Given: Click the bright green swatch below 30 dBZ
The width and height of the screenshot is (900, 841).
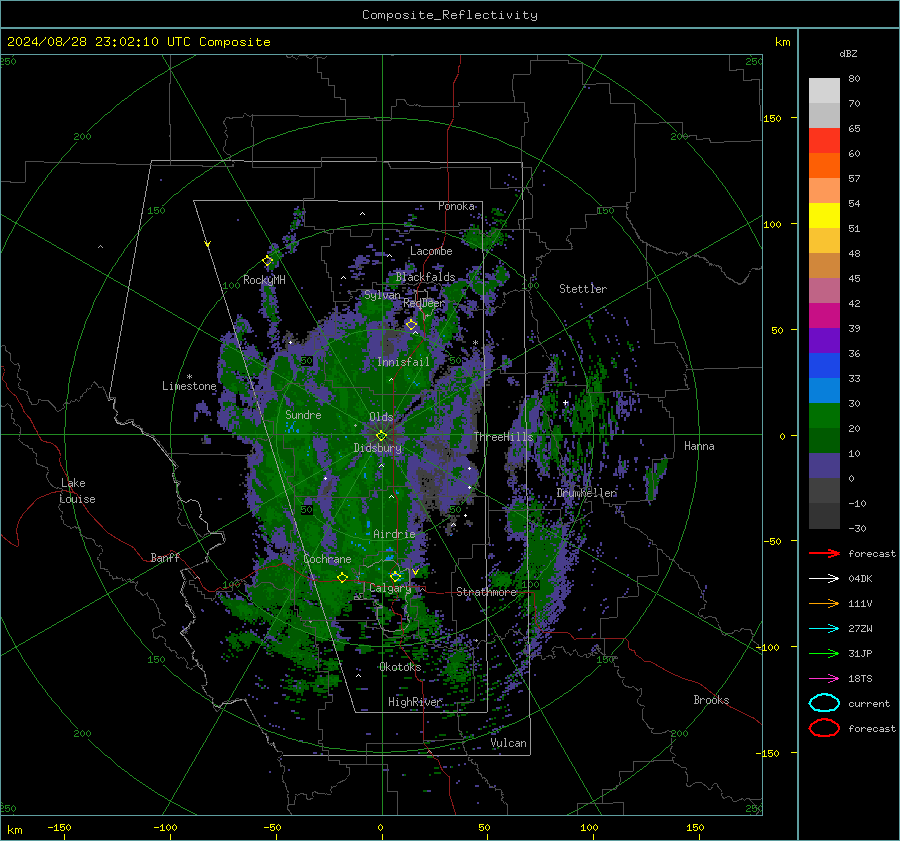Looking at the screenshot, I should pos(824,415).
